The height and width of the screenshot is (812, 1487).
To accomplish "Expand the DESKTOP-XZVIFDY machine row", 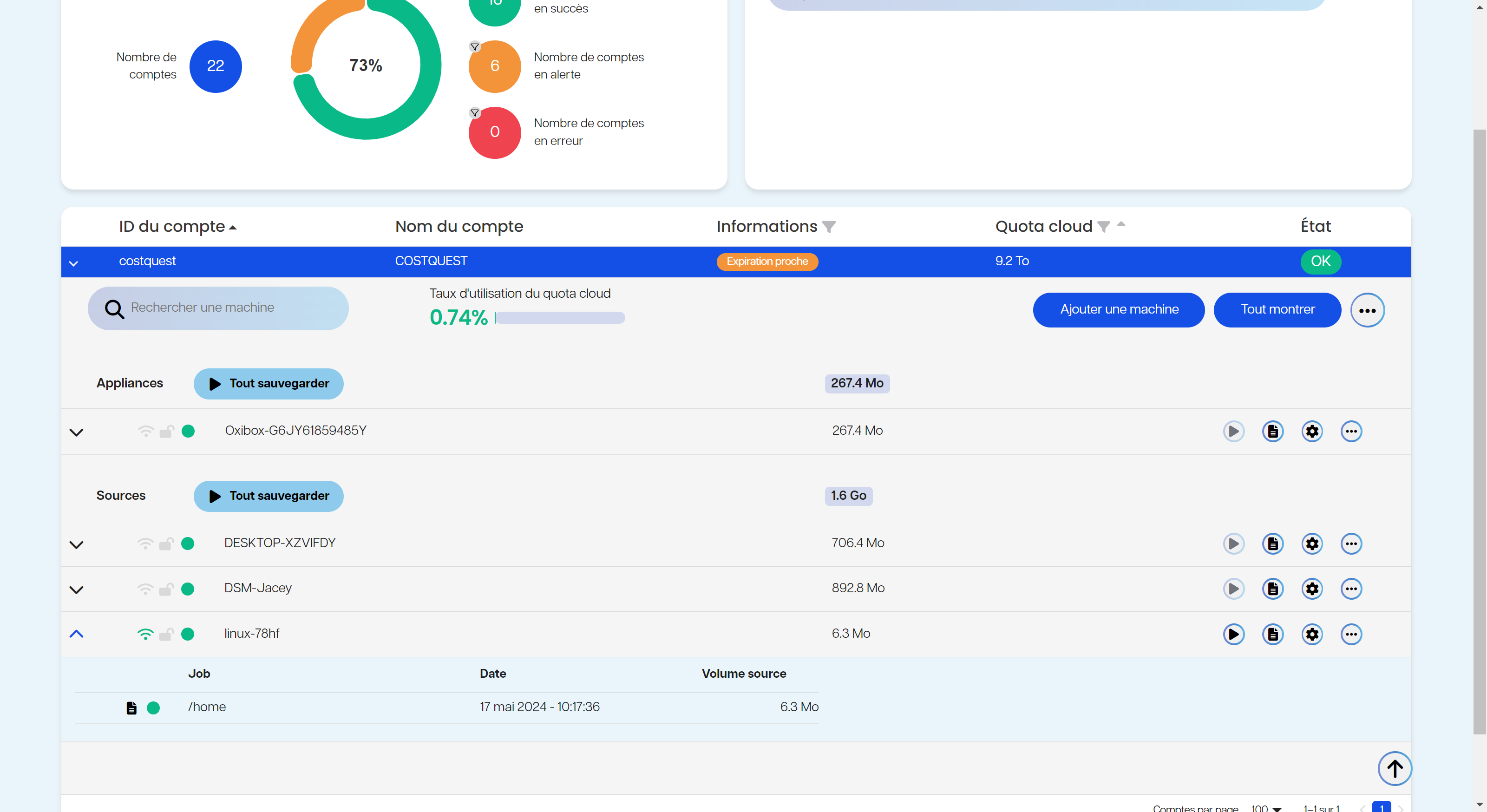I will pos(76,545).
